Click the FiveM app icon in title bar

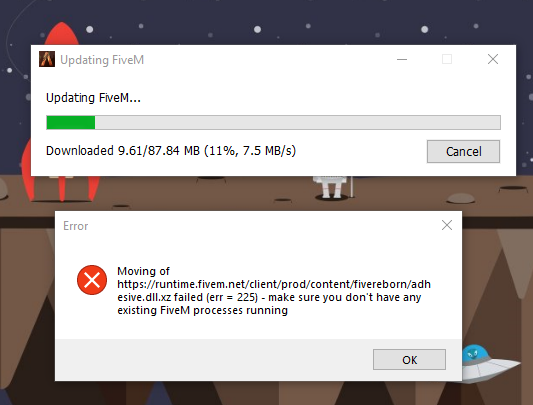click(47, 59)
